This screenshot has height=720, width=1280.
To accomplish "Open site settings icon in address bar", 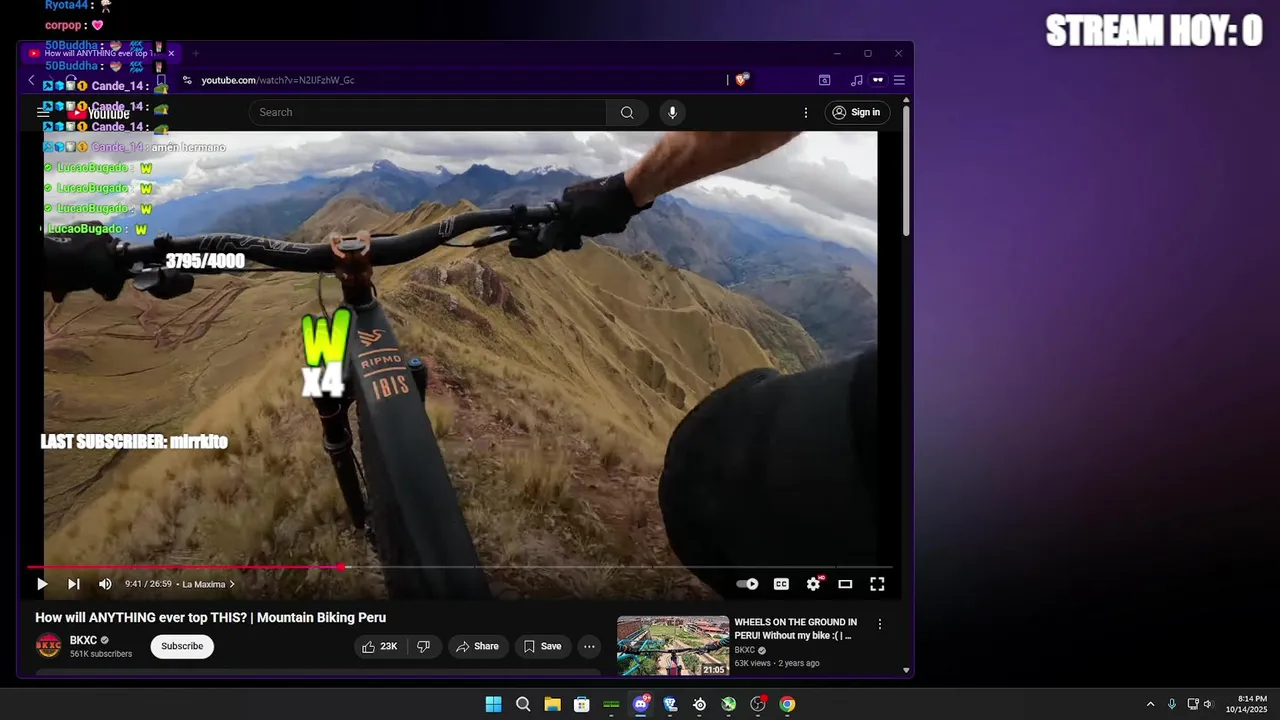I will click(187, 80).
